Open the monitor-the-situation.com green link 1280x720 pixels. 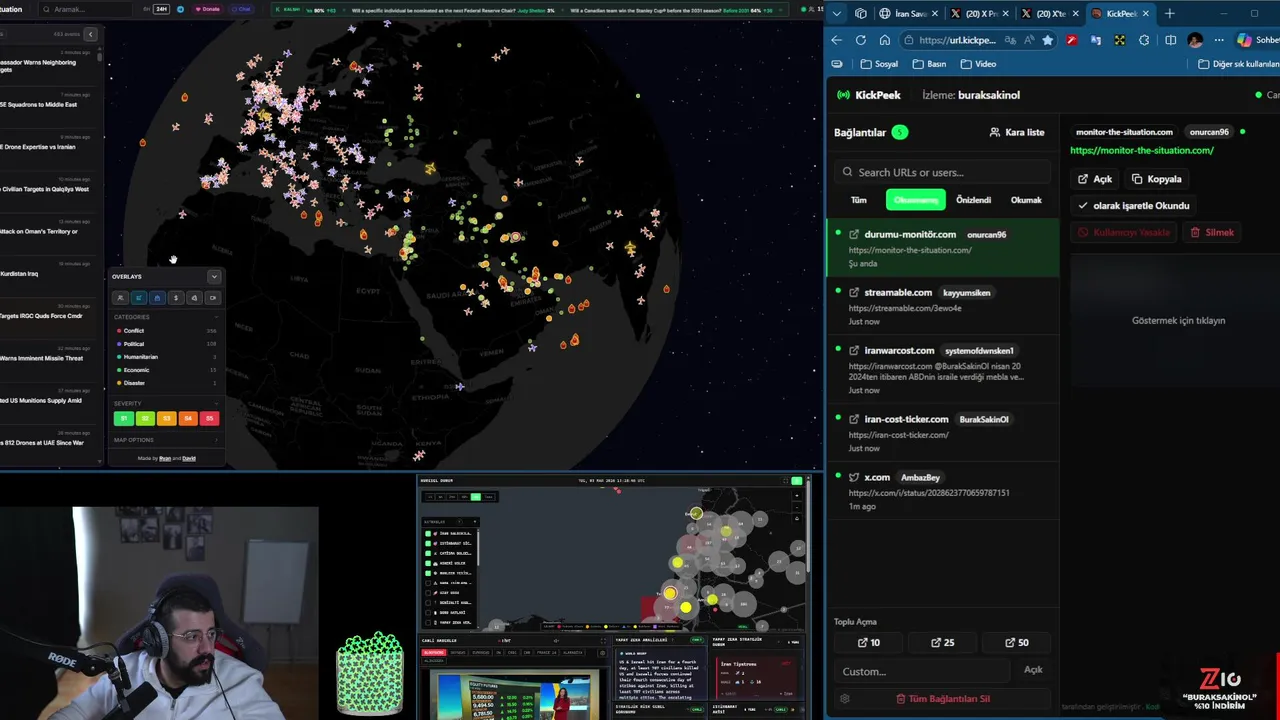[1142, 150]
